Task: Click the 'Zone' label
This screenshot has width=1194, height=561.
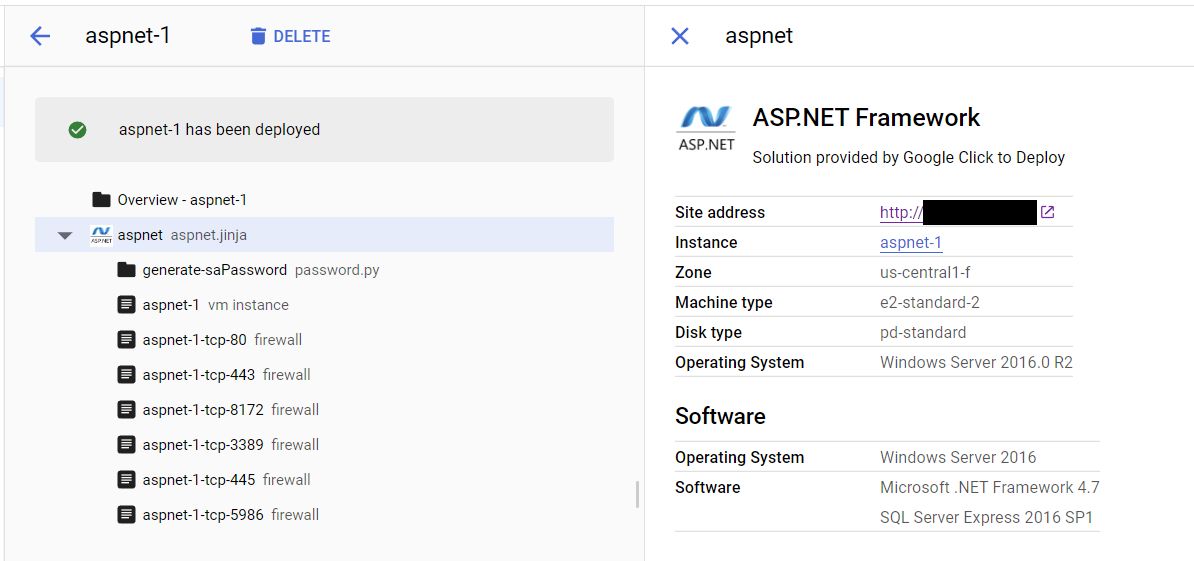Action: tap(694, 273)
